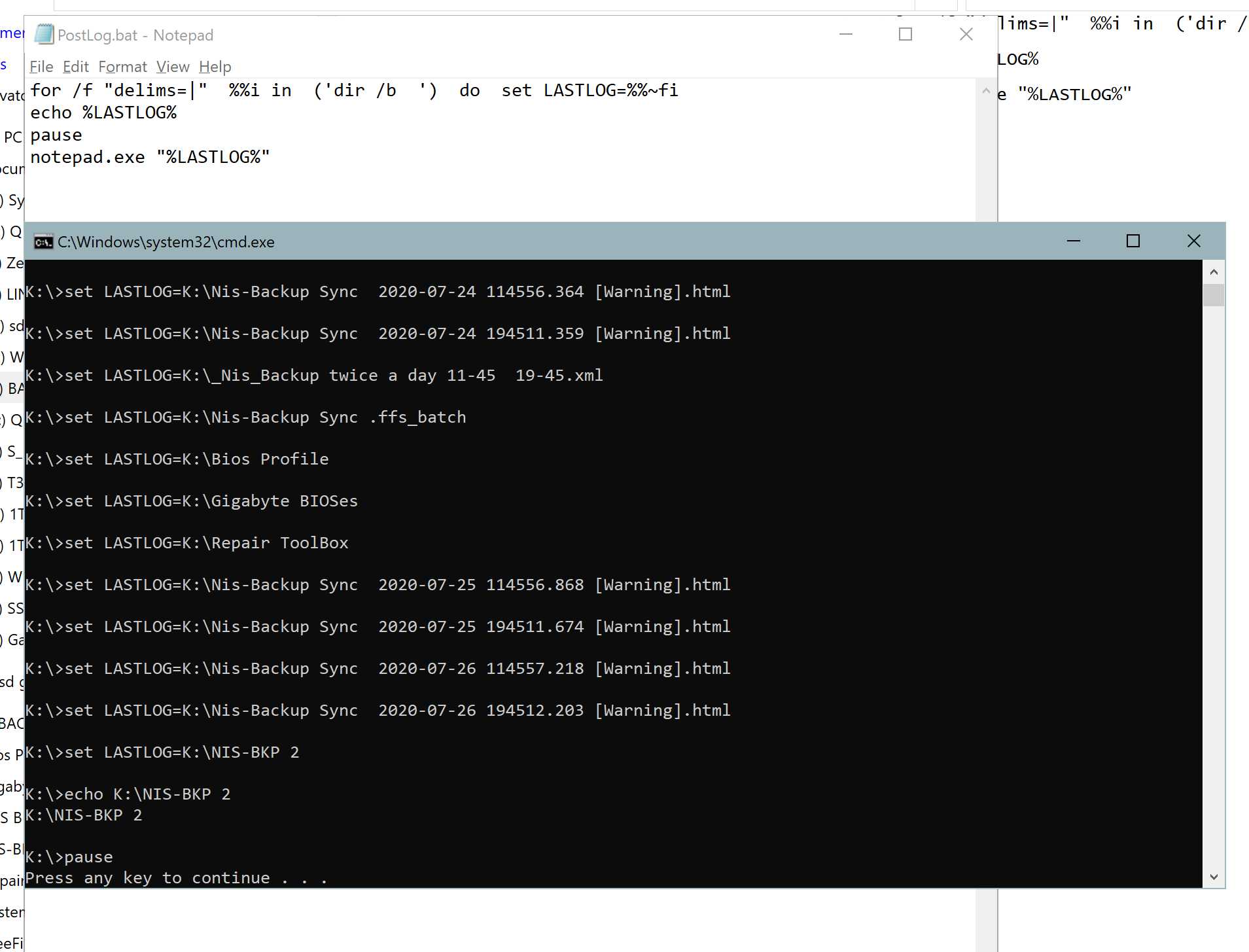Close the cmd.exe console window
Image resolution: width=1249 pixels, height=952 pixels.
click(1194, 241)
